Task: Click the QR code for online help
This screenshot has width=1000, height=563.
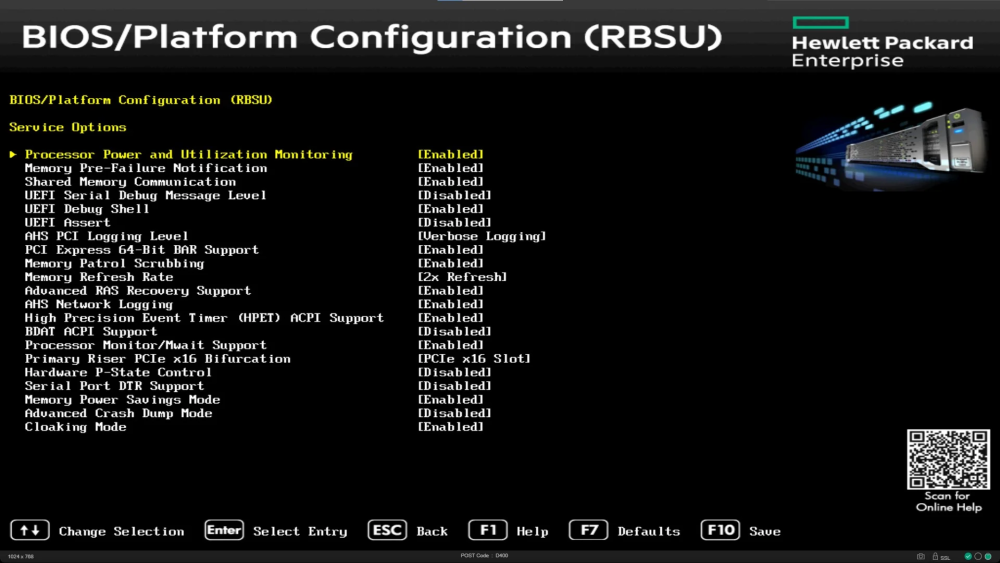Action: click(x=948, y=459)
